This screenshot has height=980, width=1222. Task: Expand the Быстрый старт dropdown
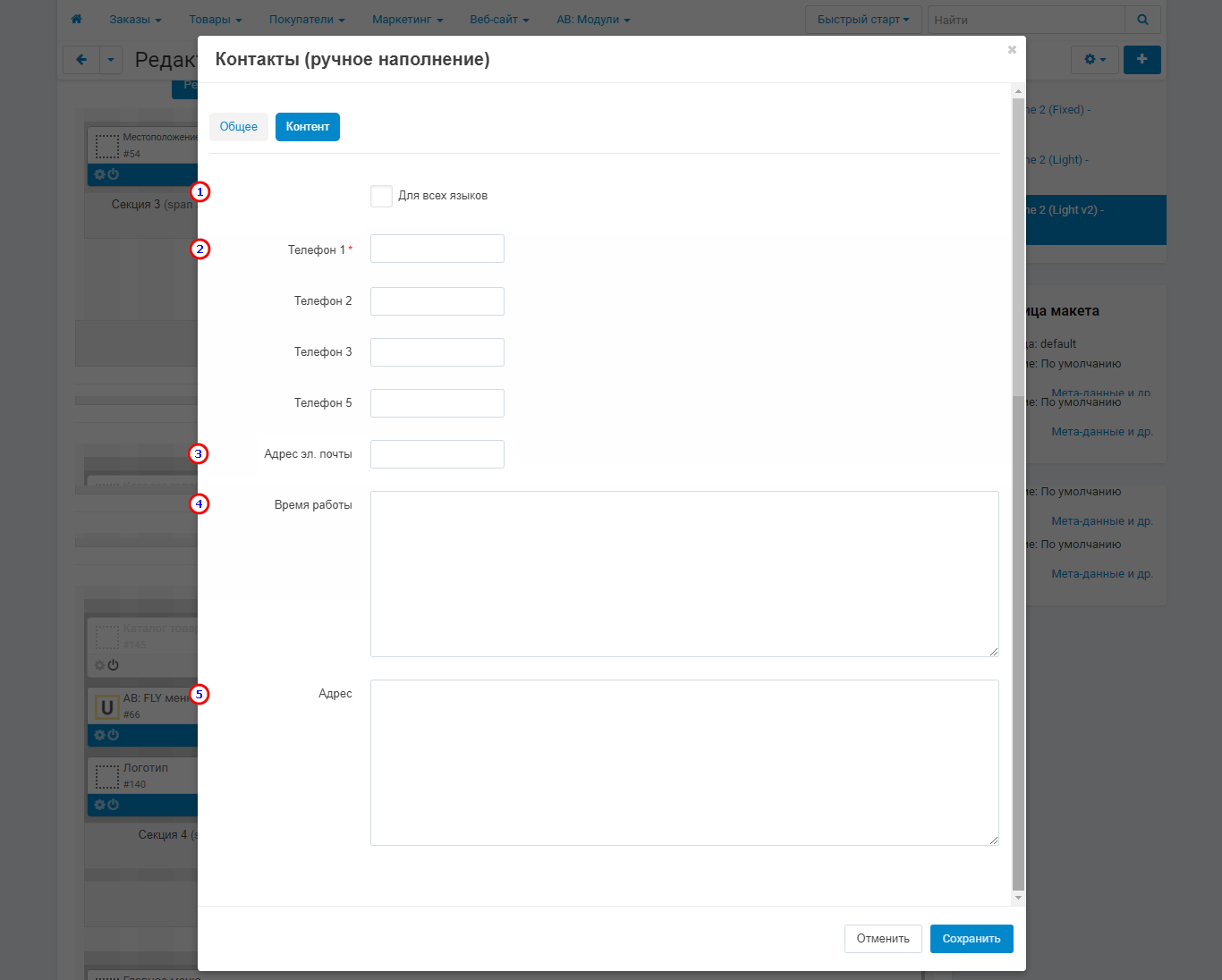(862, 20)
